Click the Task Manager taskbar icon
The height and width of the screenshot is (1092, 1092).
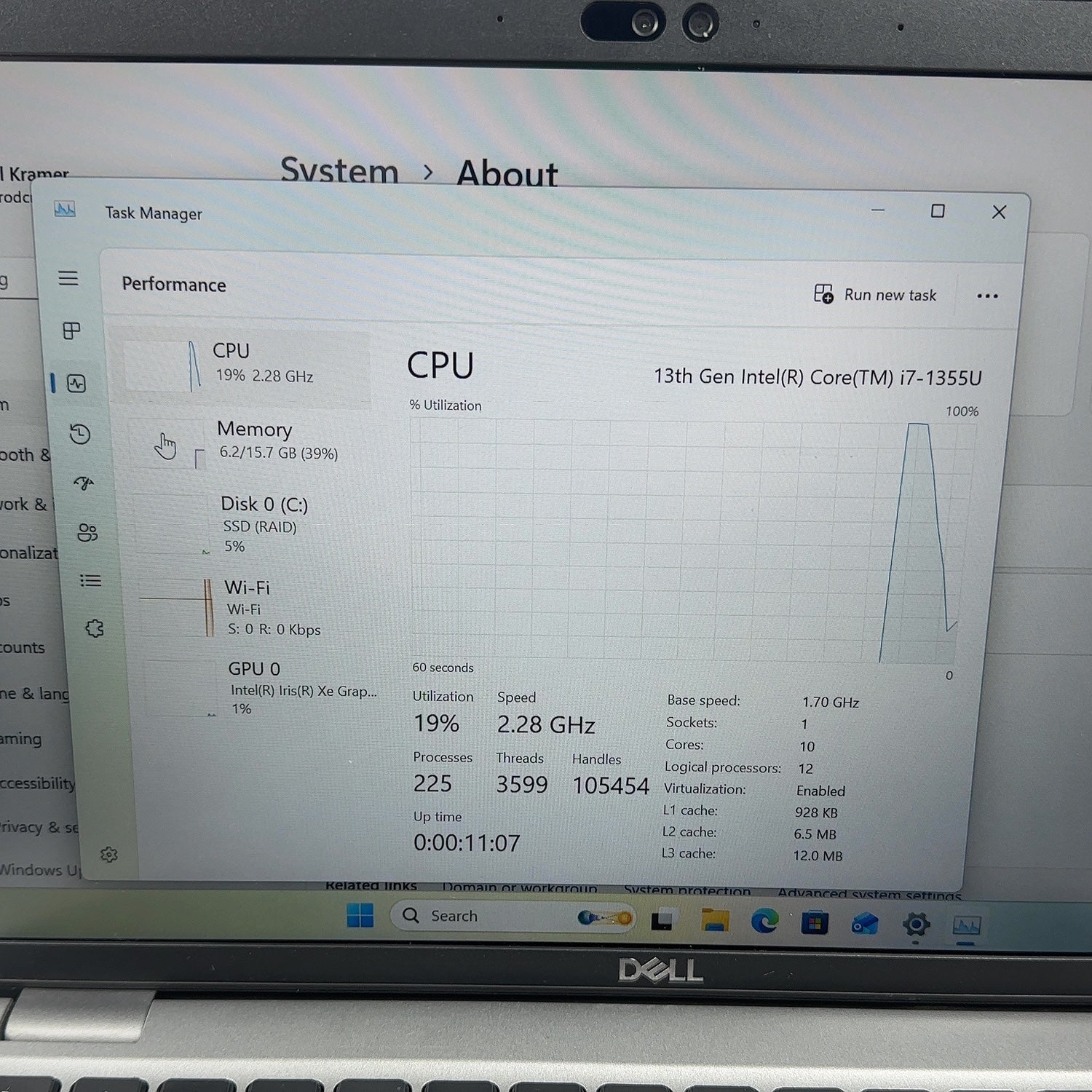pos(967,926)
